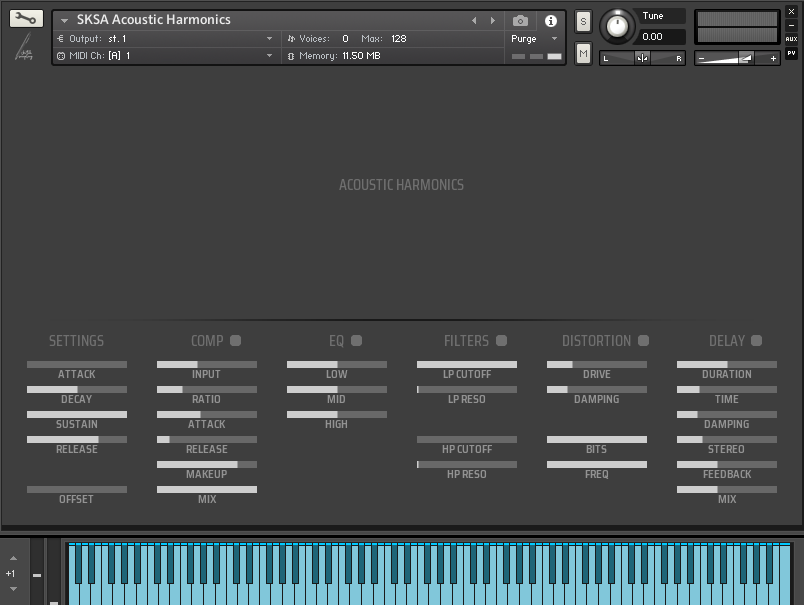Click the camera snapshot icon
This screenshot has width=804, height=605.
pyautogui.click(x=520, y=20)
